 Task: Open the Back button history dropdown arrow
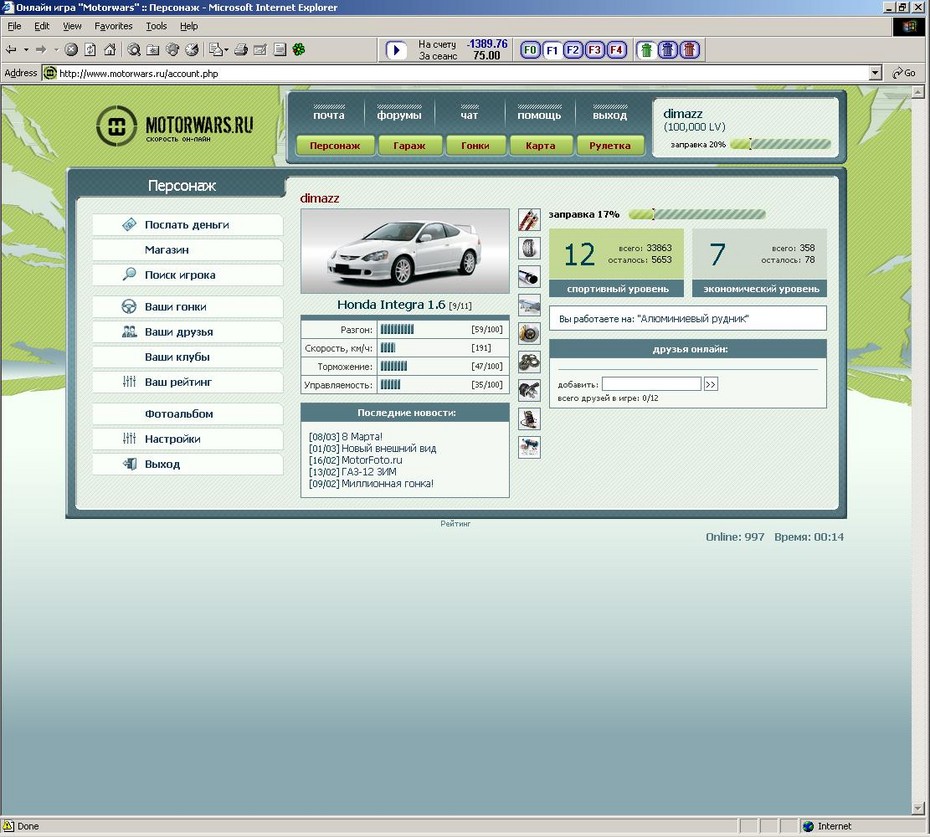tap(26, 50)
